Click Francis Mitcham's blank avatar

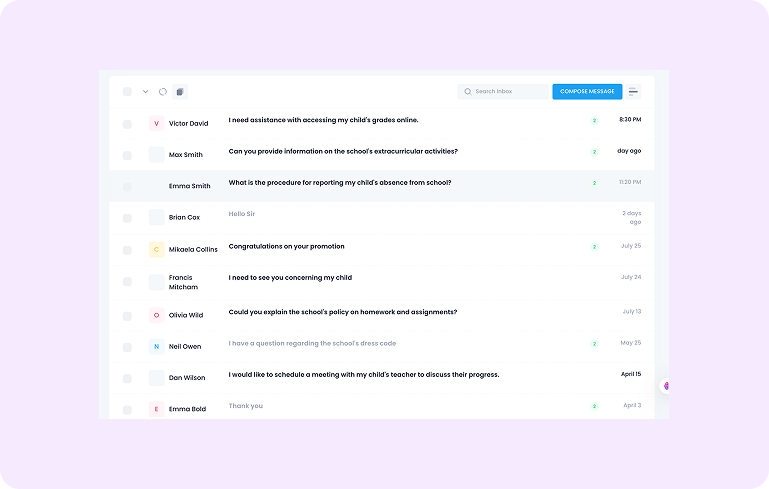[x=156, y=282]
